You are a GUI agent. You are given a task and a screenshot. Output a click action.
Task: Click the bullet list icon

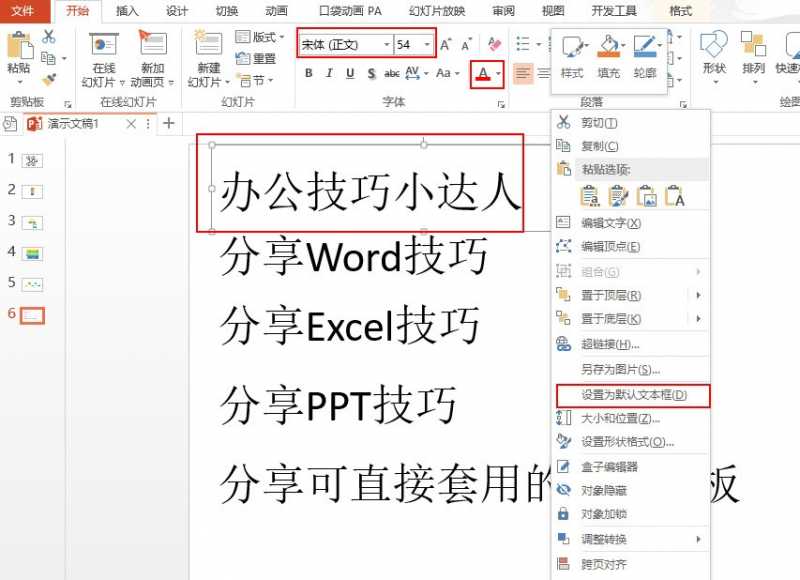[523, 44]
